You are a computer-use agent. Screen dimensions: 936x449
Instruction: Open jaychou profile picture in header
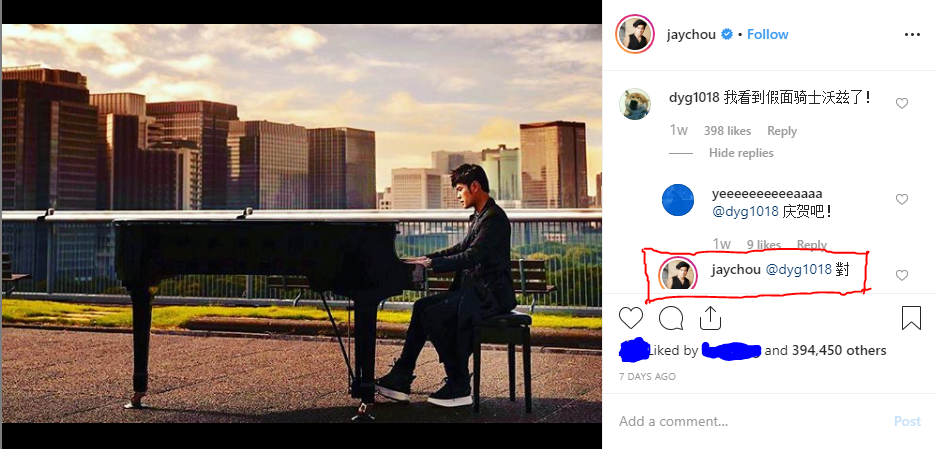tap(635, 34)
